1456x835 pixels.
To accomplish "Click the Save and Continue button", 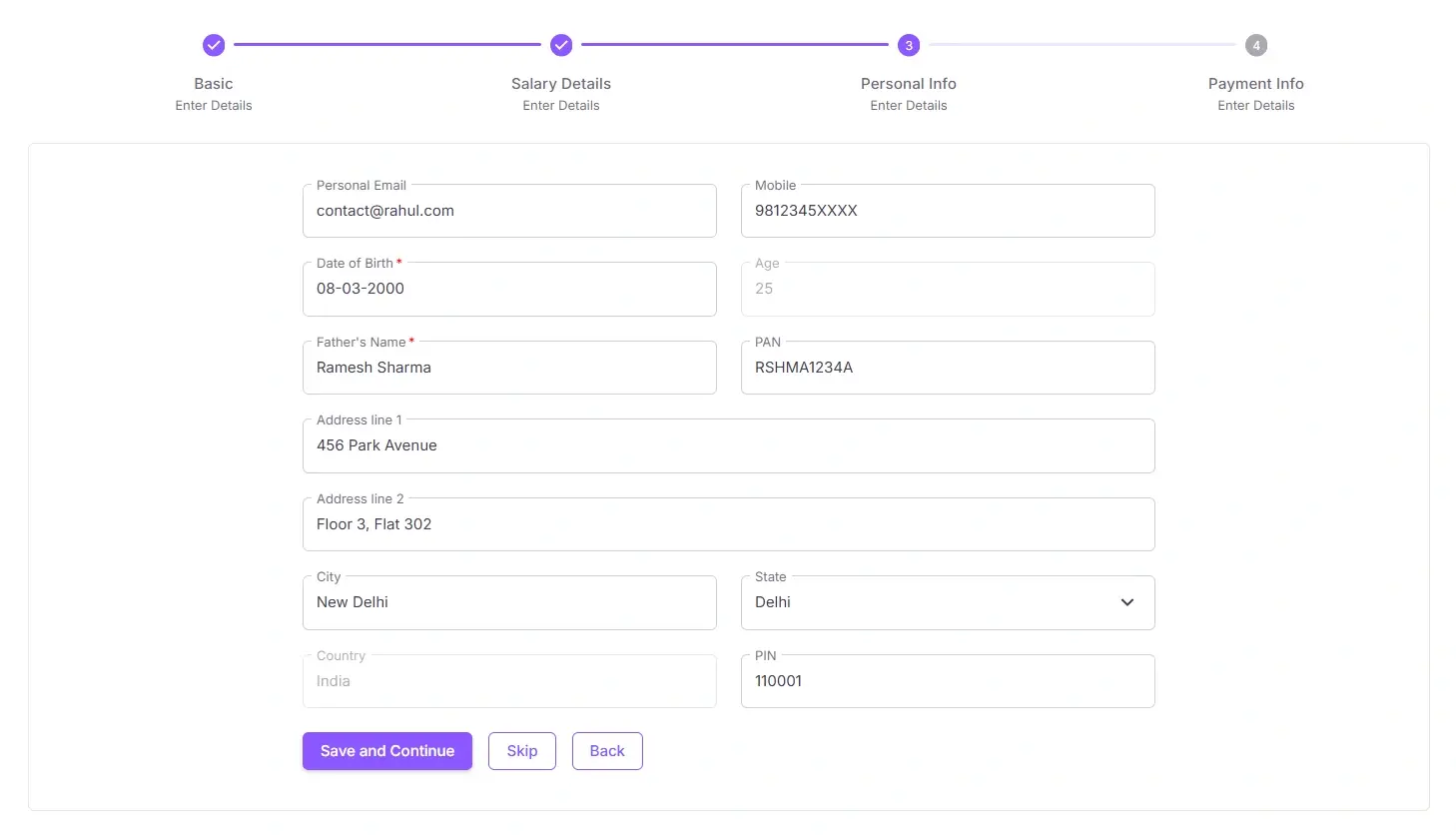I will pyautogui.click(x=387, y=751).
